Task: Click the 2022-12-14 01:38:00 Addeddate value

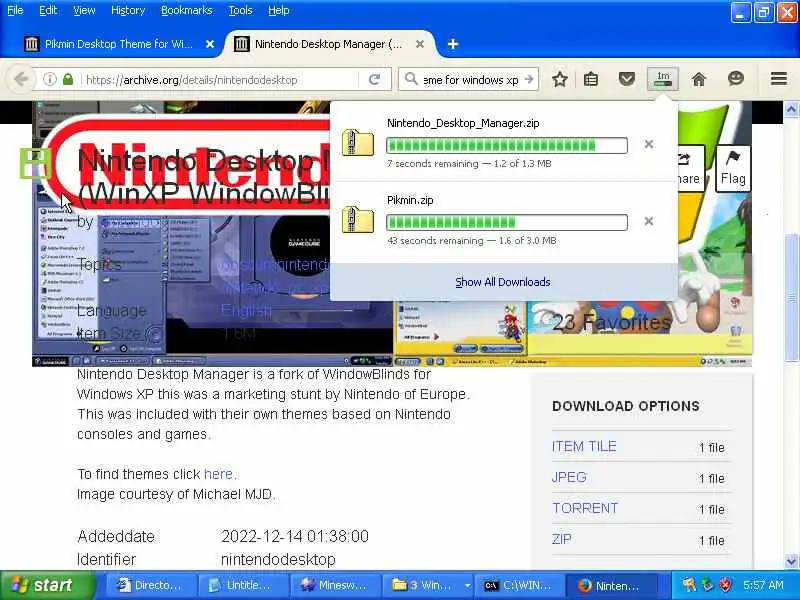Action: click(295, 536)
